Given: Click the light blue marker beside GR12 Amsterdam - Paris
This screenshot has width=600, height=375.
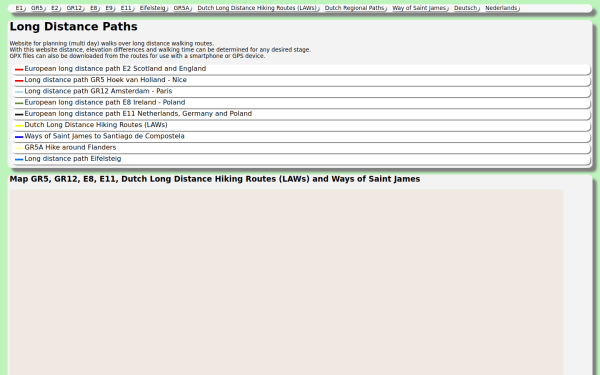Looking at the screenshot, I should (19, 92).
